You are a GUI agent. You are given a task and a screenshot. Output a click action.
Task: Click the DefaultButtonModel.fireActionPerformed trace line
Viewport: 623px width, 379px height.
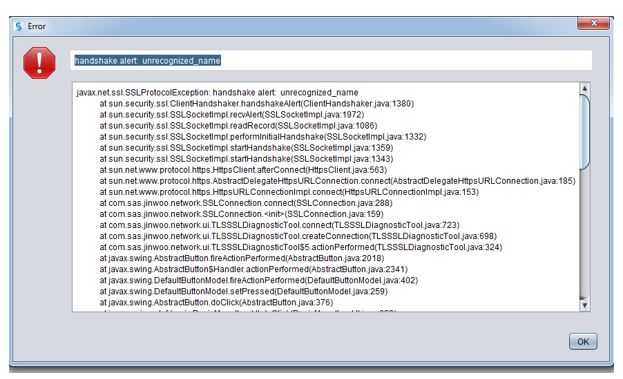coord(259,280)
